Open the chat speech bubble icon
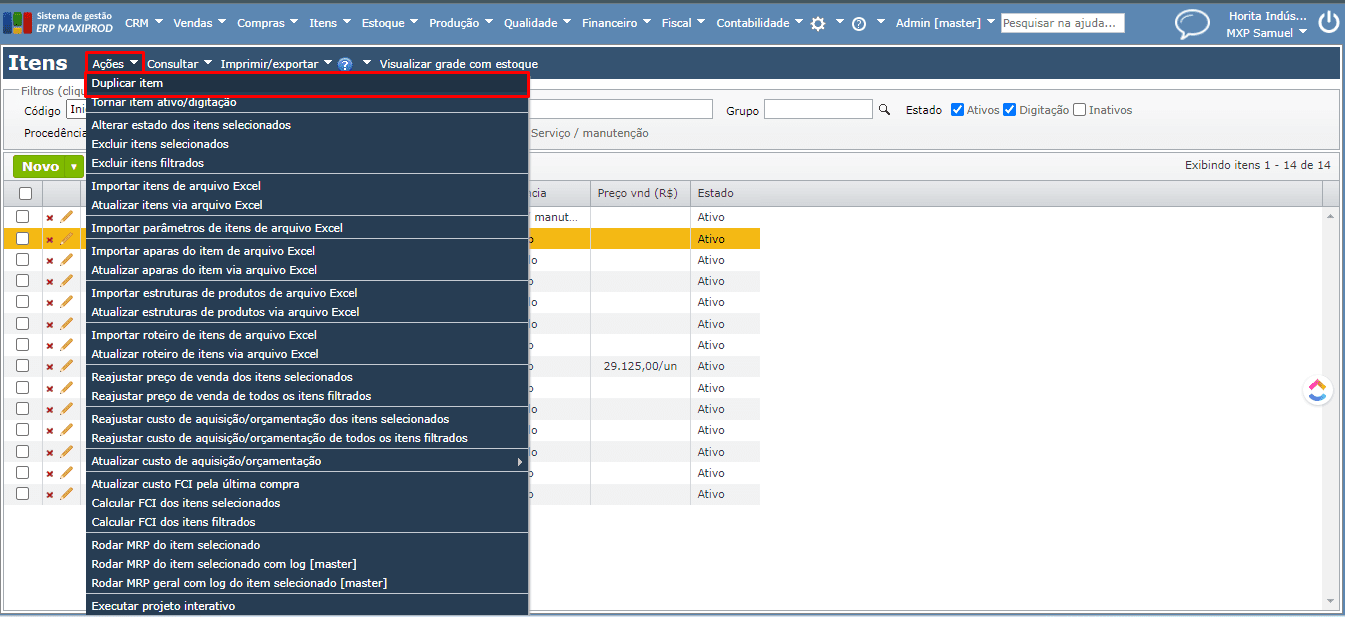 tap(1191, 23)
